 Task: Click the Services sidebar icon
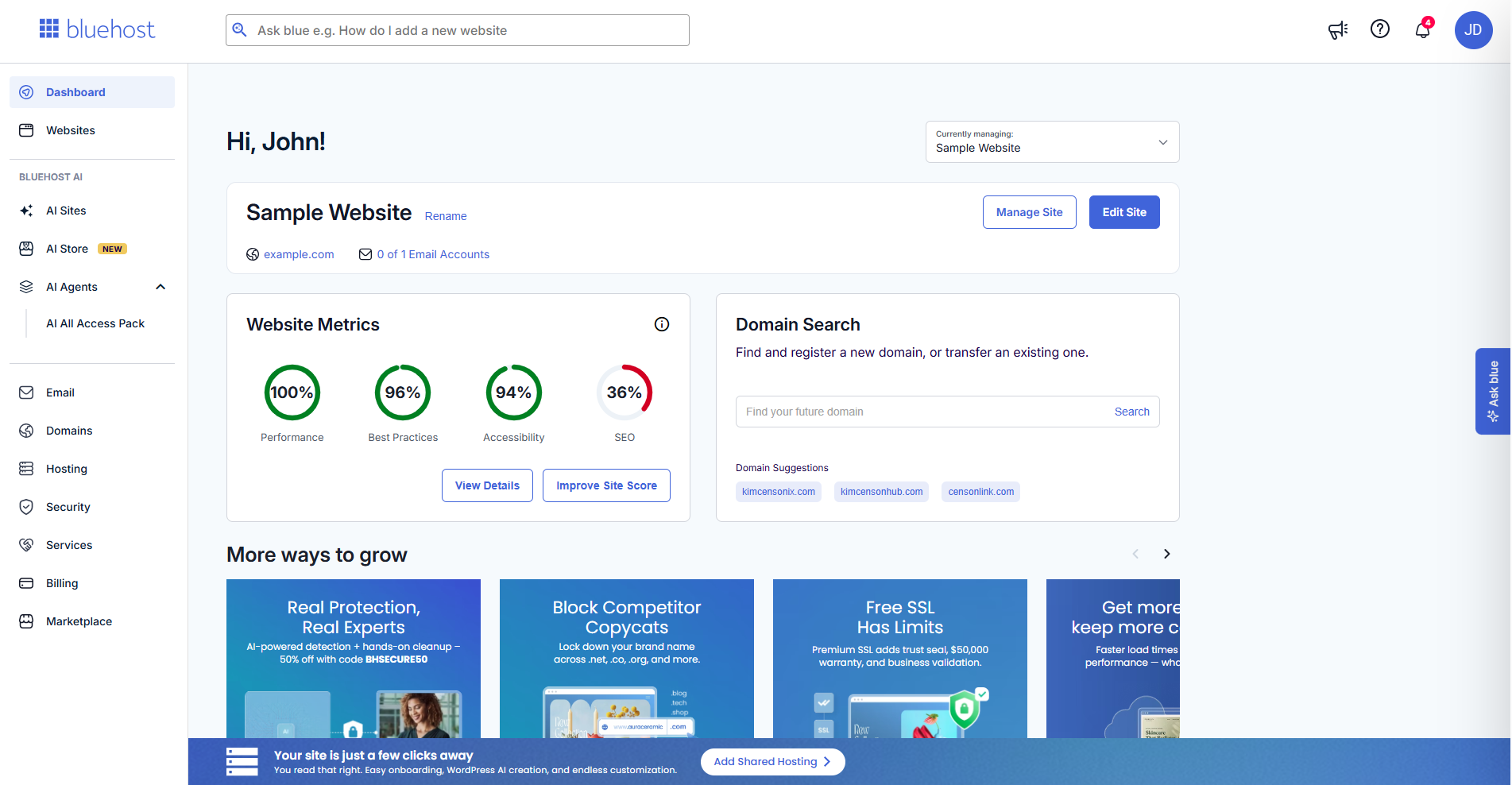26,545
